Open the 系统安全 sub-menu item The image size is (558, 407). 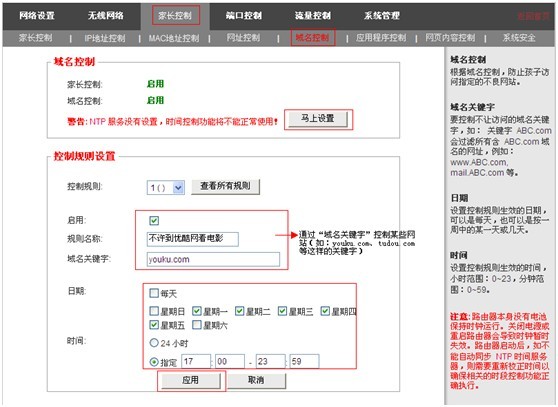pyautogui.click(x=519, y=38)
